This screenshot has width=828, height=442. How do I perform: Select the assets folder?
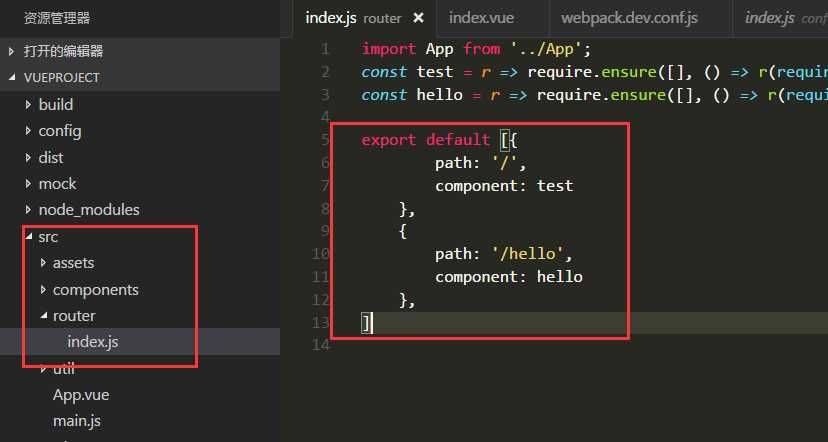pos(73,263)
